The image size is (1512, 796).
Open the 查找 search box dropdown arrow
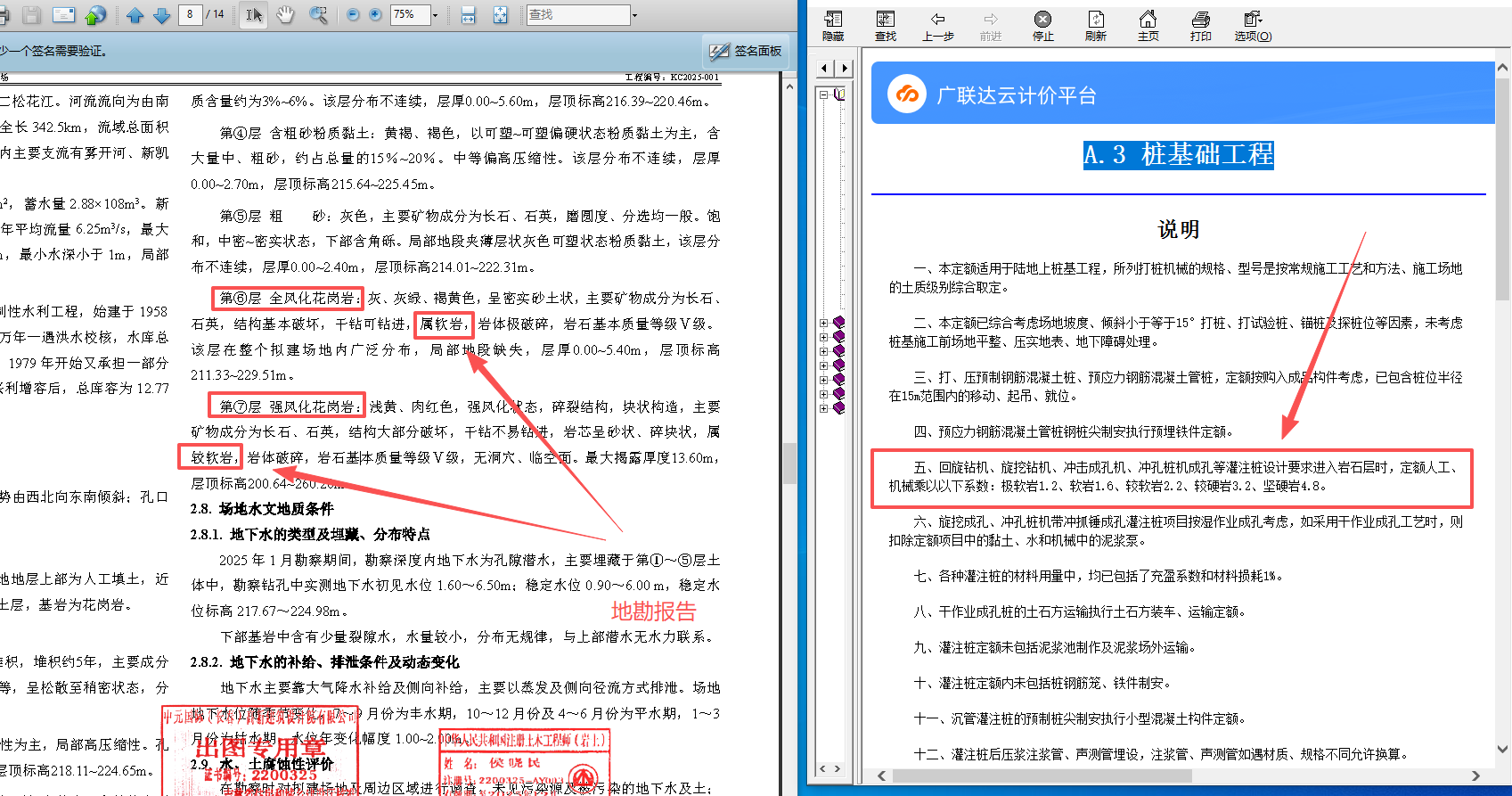point(634,15)
